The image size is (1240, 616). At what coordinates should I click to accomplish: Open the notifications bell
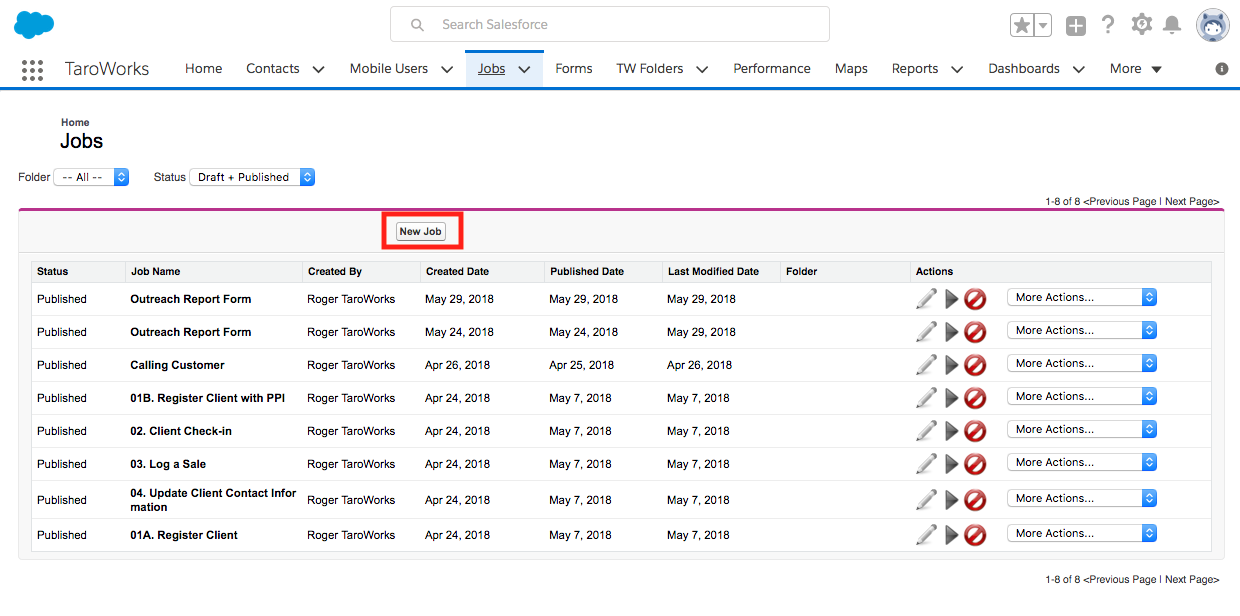click(1172, 25)
